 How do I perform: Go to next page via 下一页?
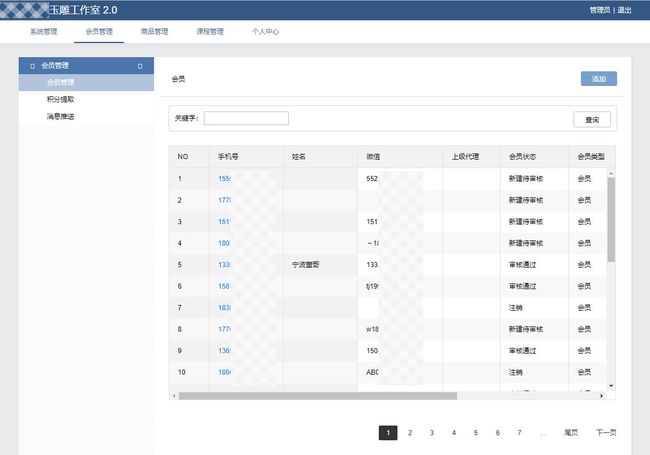(606, 433)
